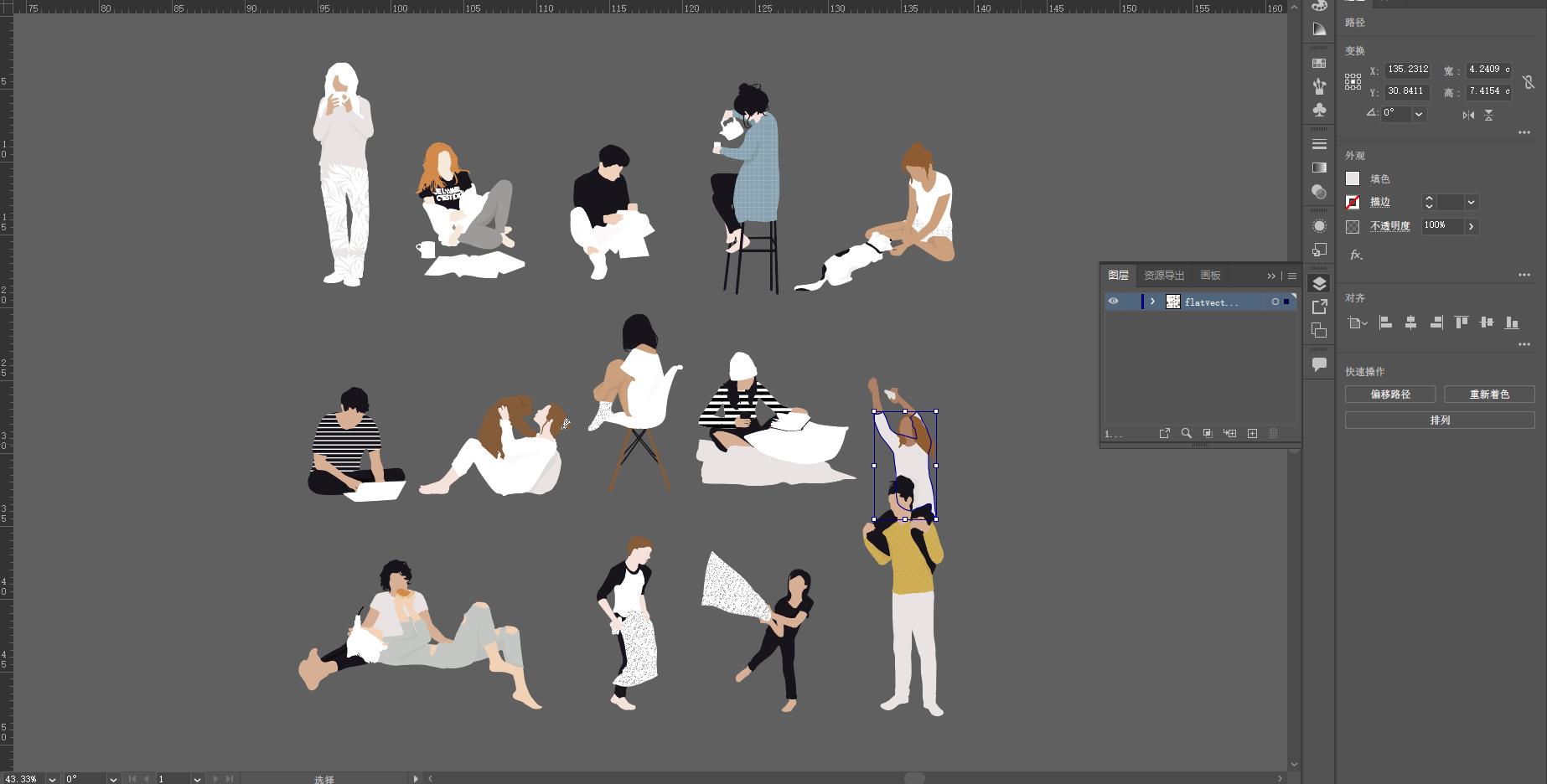Collapse the Layers panel with double arrows
Viewport: 1547px width, 784px height.
(1271, 276)
